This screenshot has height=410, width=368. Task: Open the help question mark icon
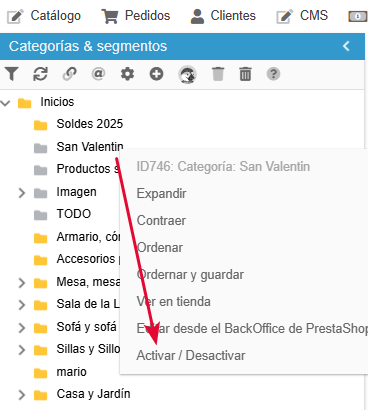(x=273, y=74)
